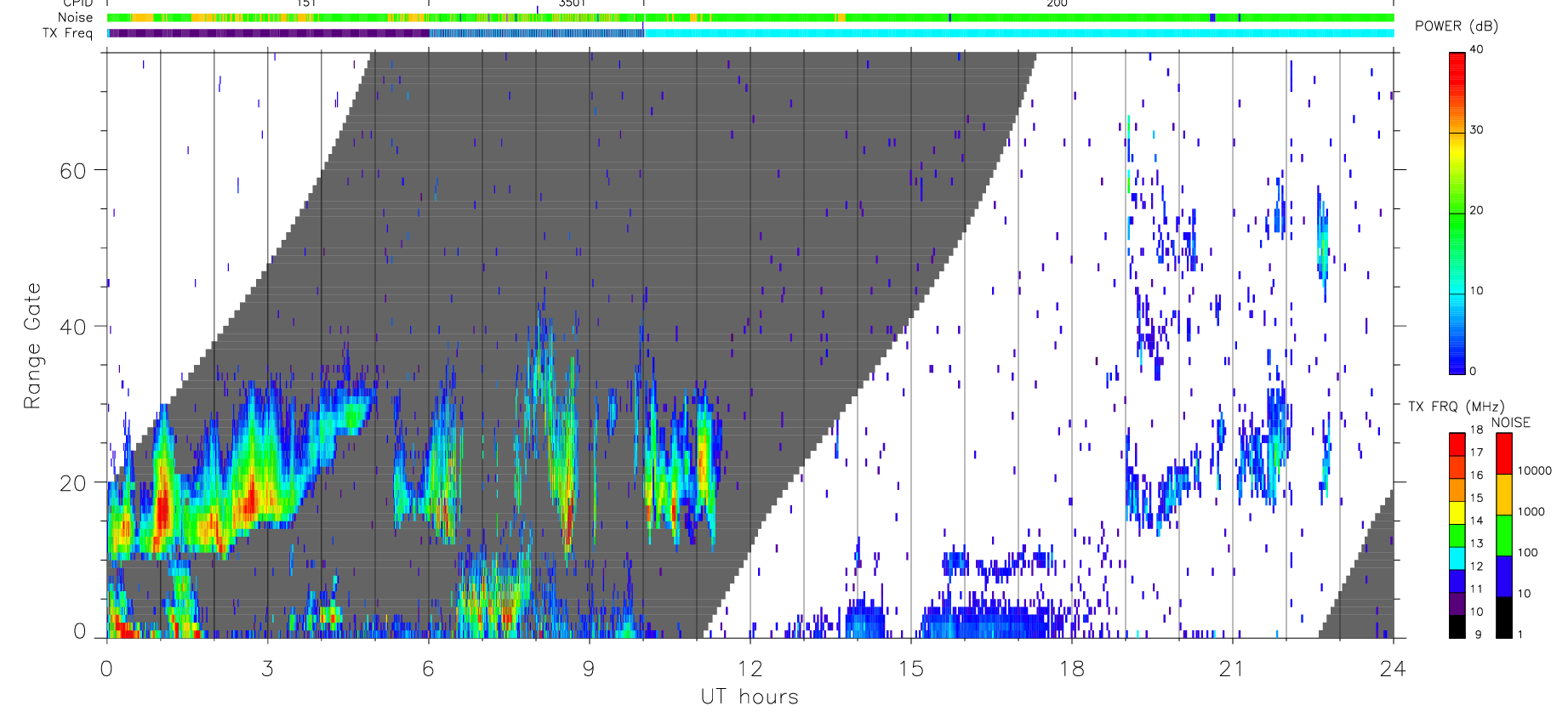
Task: Click the 10 label on NOISE scale
Action: pos(1525,594)
